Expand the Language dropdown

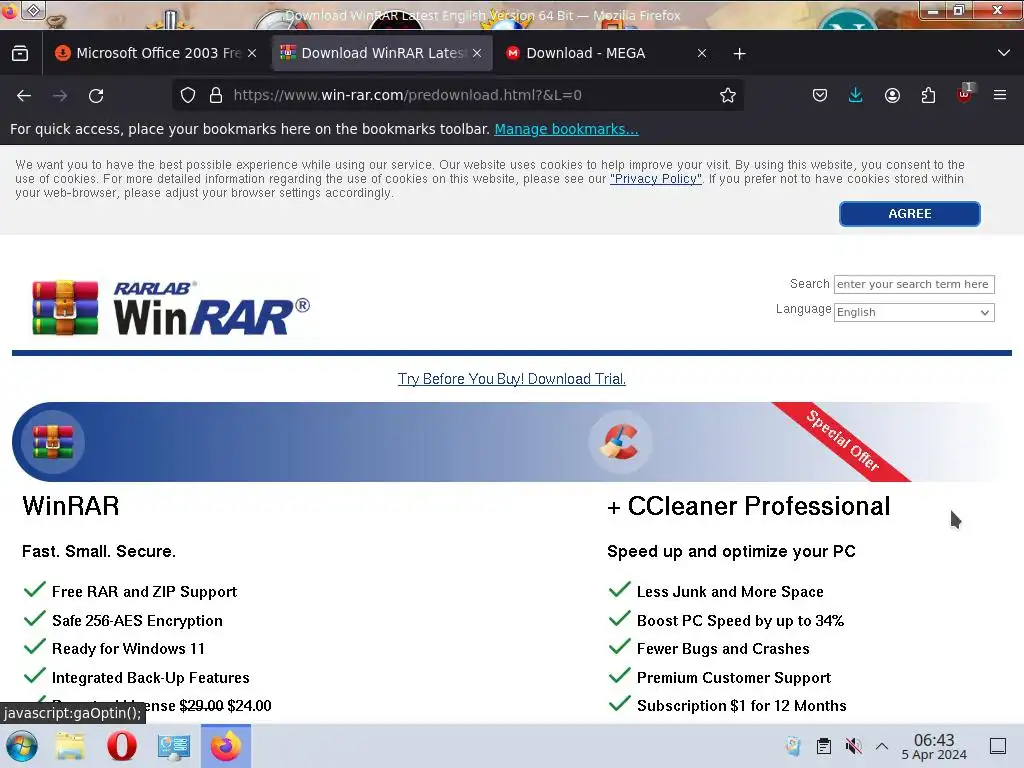point(914,312)
